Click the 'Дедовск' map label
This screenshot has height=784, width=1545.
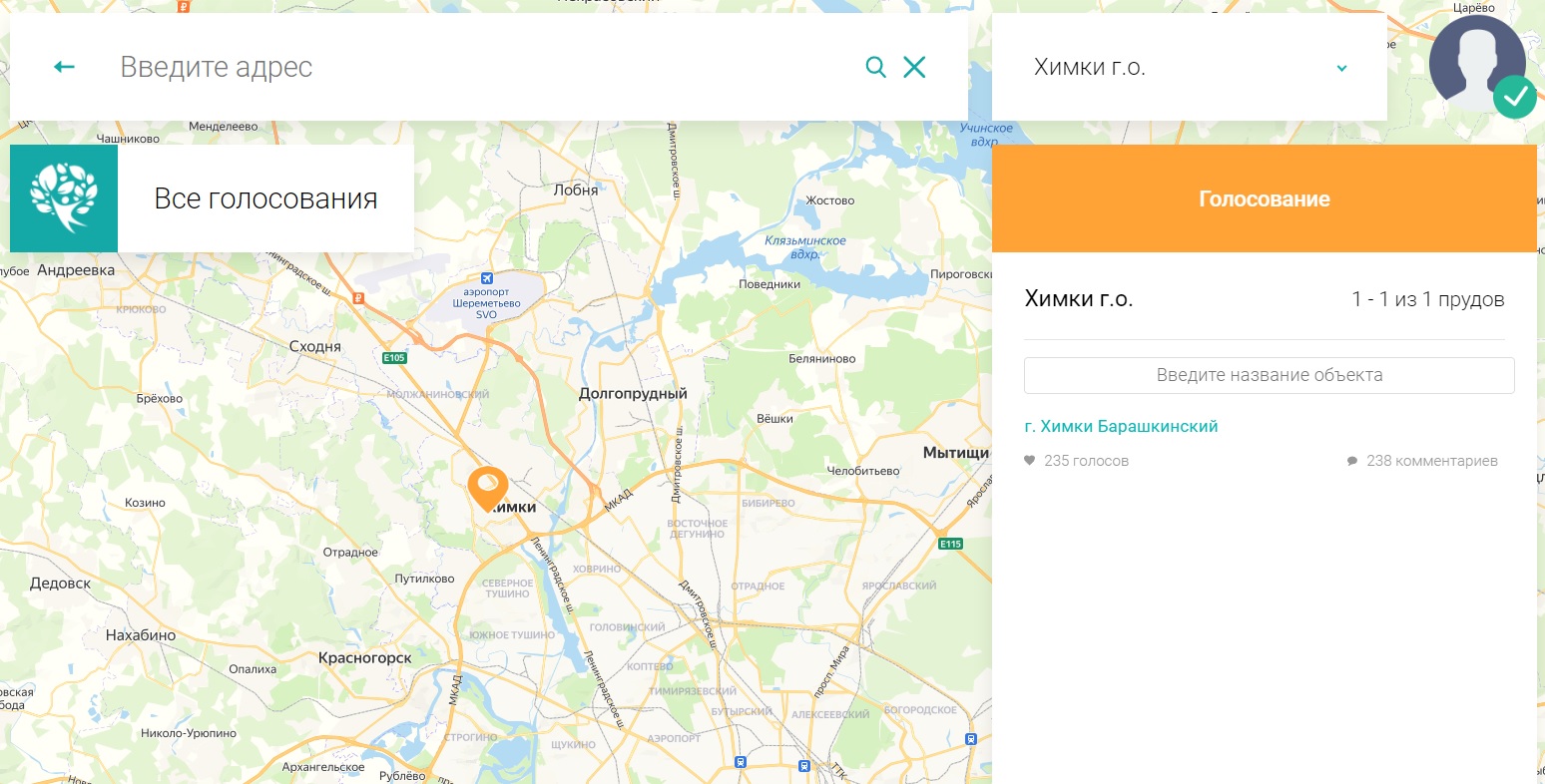[x=60, y=583]
